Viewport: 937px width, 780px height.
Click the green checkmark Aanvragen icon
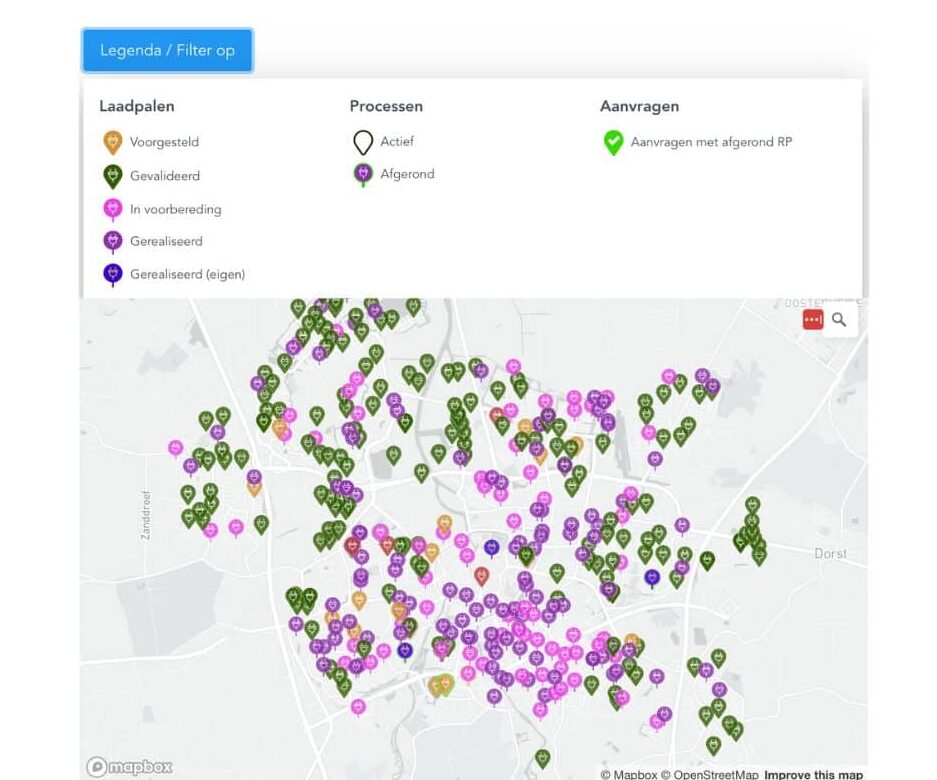pos(613,142)
